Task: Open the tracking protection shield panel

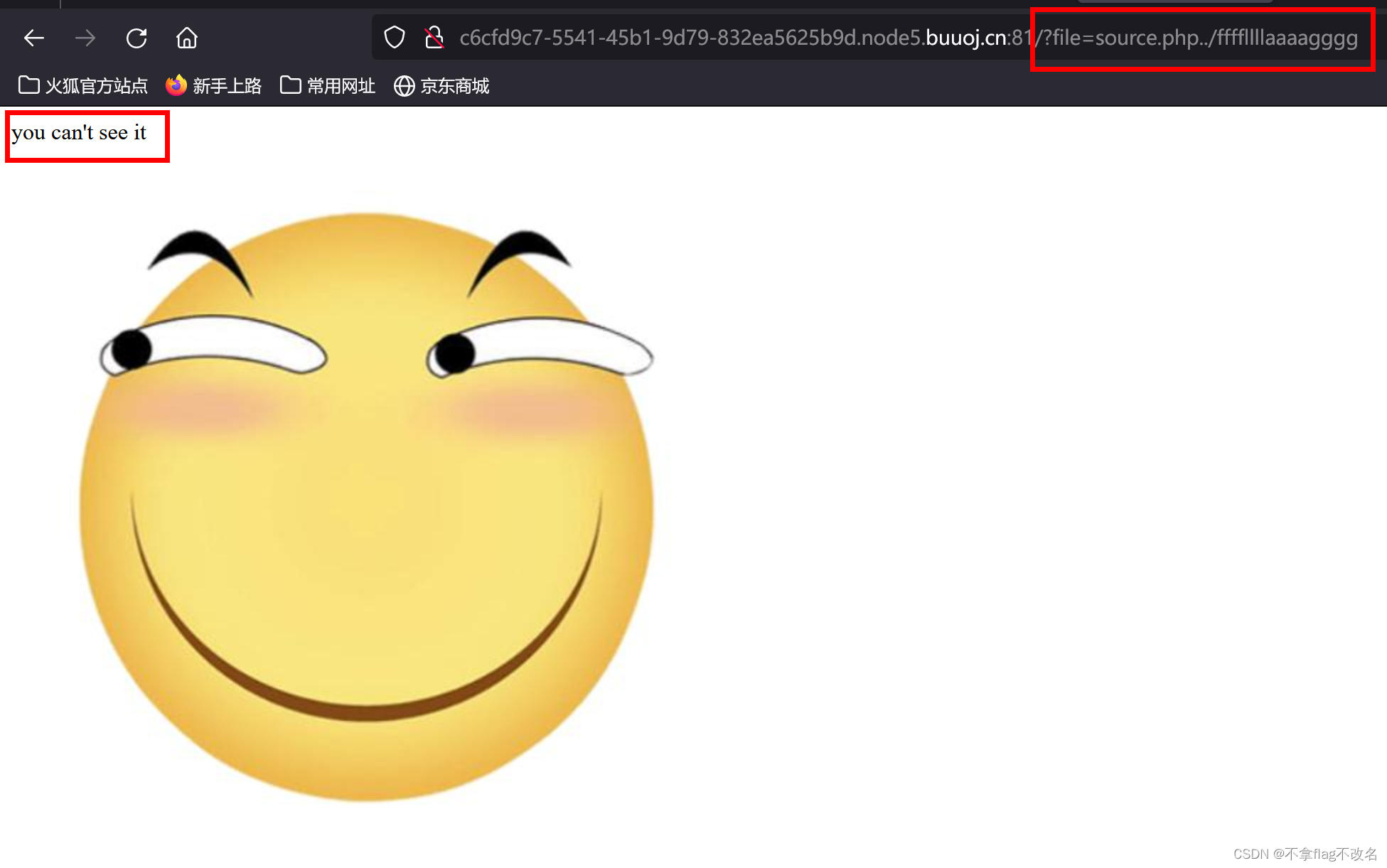Action: point(395,38)
